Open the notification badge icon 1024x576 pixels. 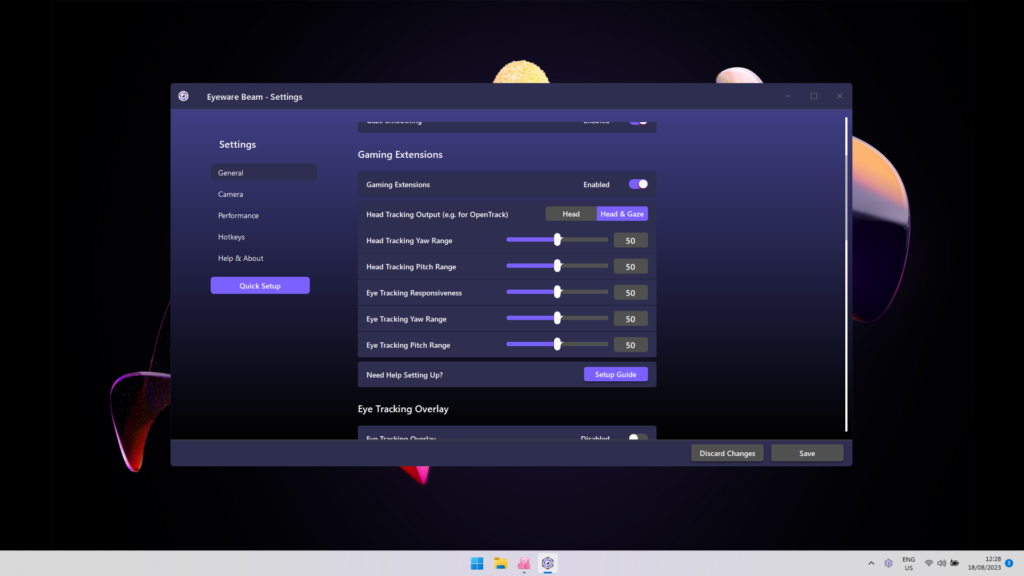(1009, 563)
